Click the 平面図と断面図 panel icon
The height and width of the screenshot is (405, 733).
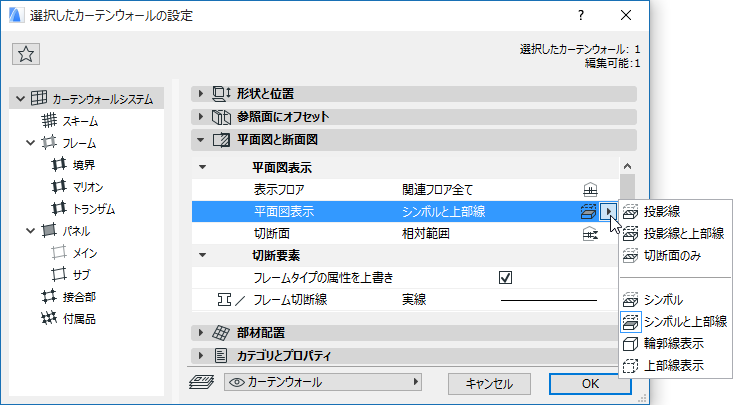[221, 140]
